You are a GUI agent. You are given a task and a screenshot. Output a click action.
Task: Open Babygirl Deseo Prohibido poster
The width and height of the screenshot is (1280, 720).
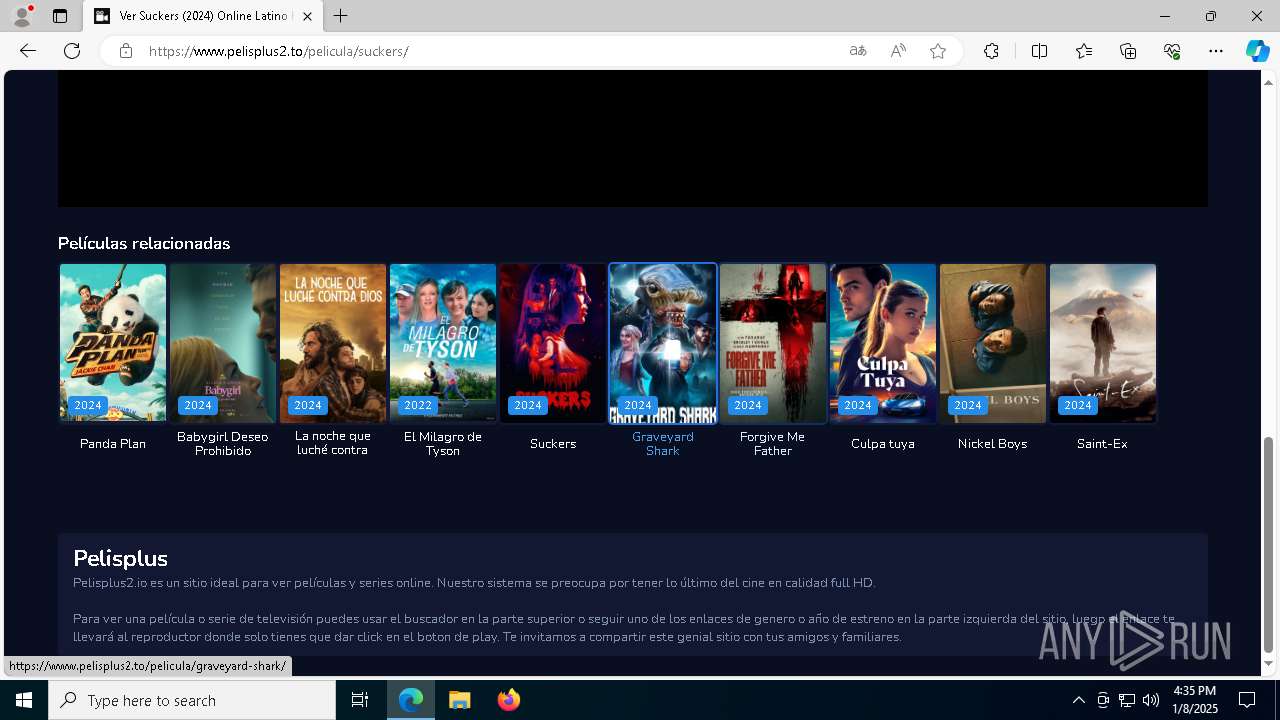[223, 343]
